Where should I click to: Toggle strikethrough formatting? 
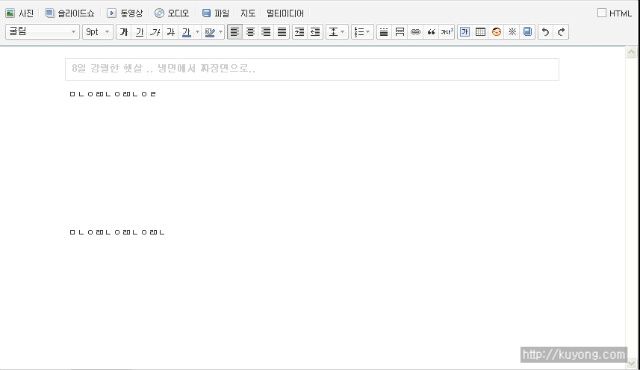pos(171,32)
